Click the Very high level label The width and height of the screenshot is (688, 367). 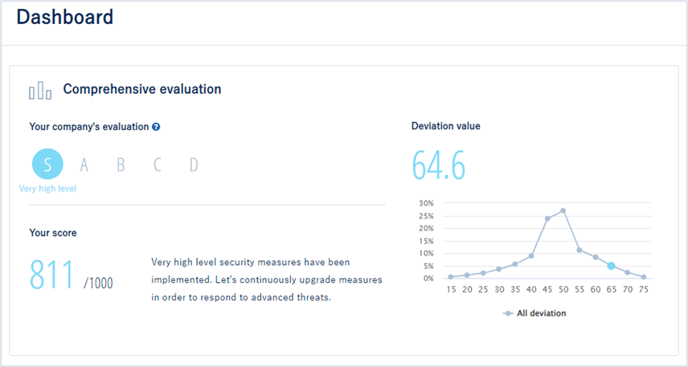(48, 188)
